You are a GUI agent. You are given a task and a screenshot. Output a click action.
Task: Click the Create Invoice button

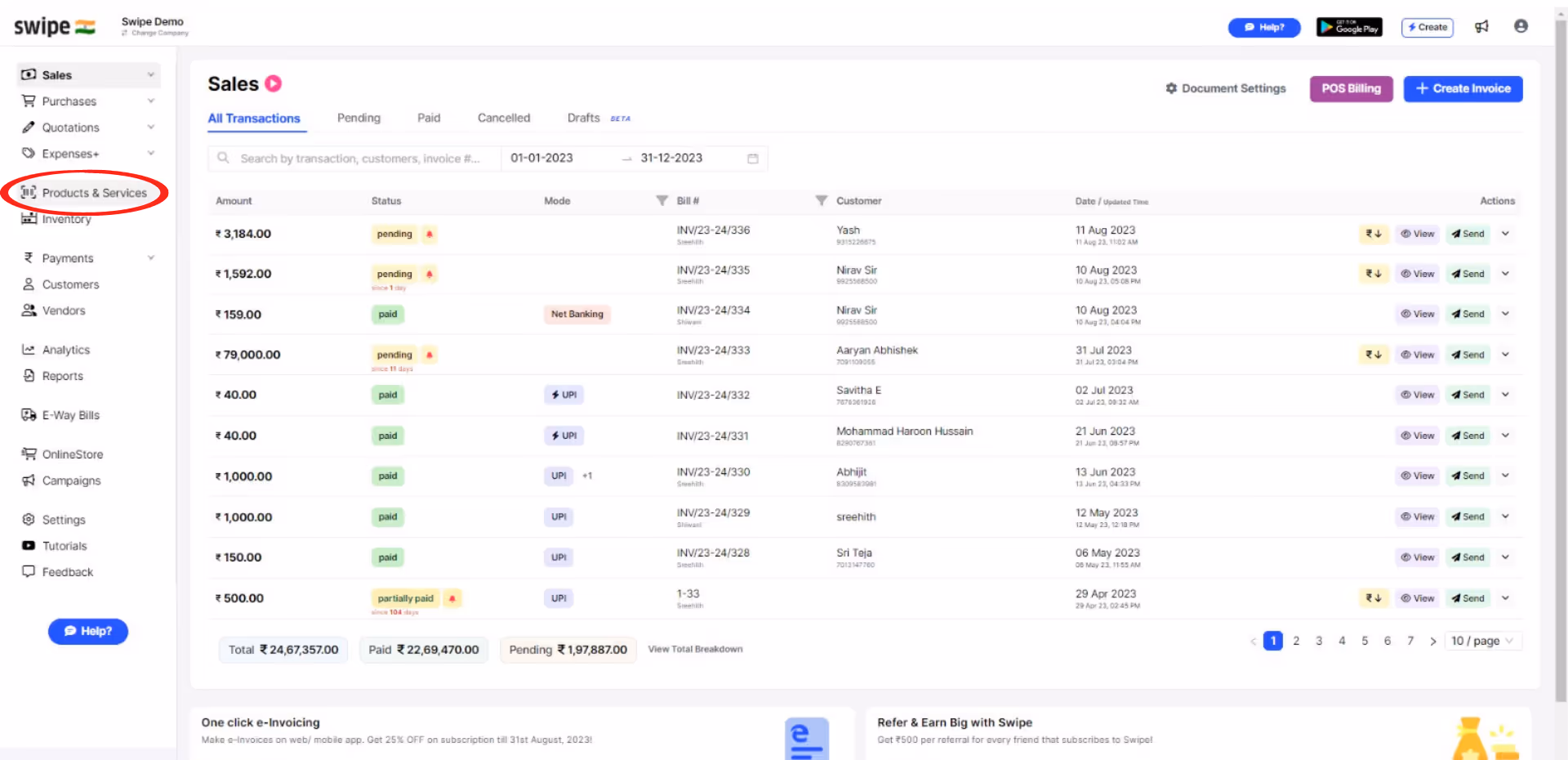(x=1463, y=88)
